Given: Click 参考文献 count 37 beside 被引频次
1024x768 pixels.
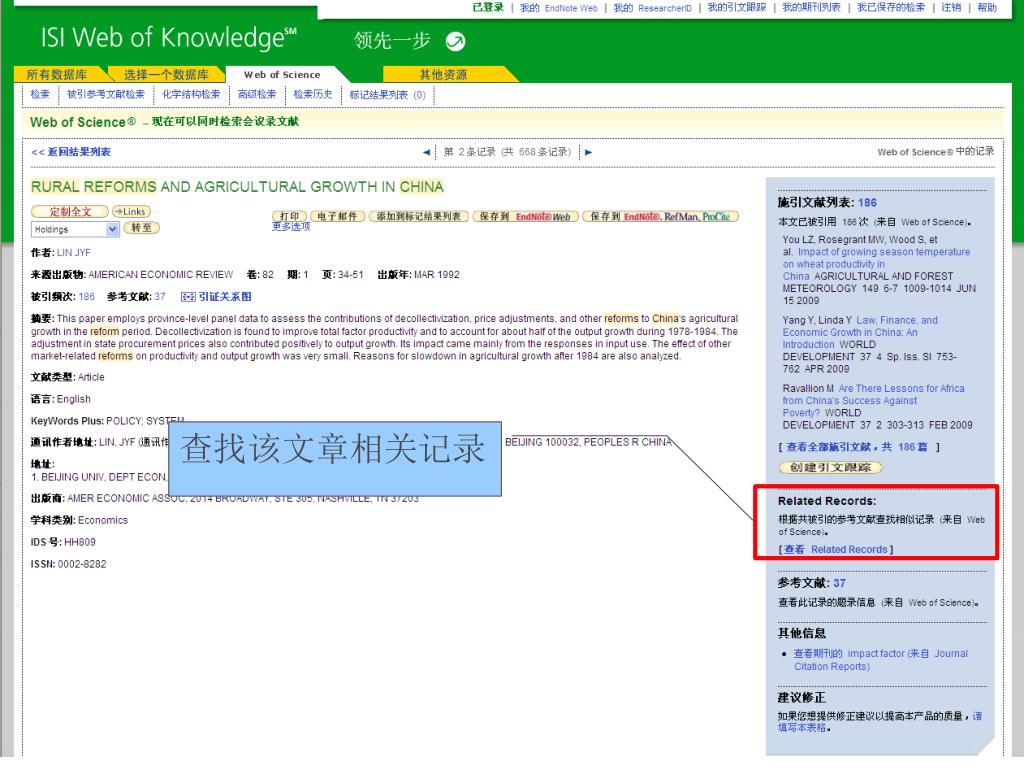Looking at the screenshot, I should (160, 296).
